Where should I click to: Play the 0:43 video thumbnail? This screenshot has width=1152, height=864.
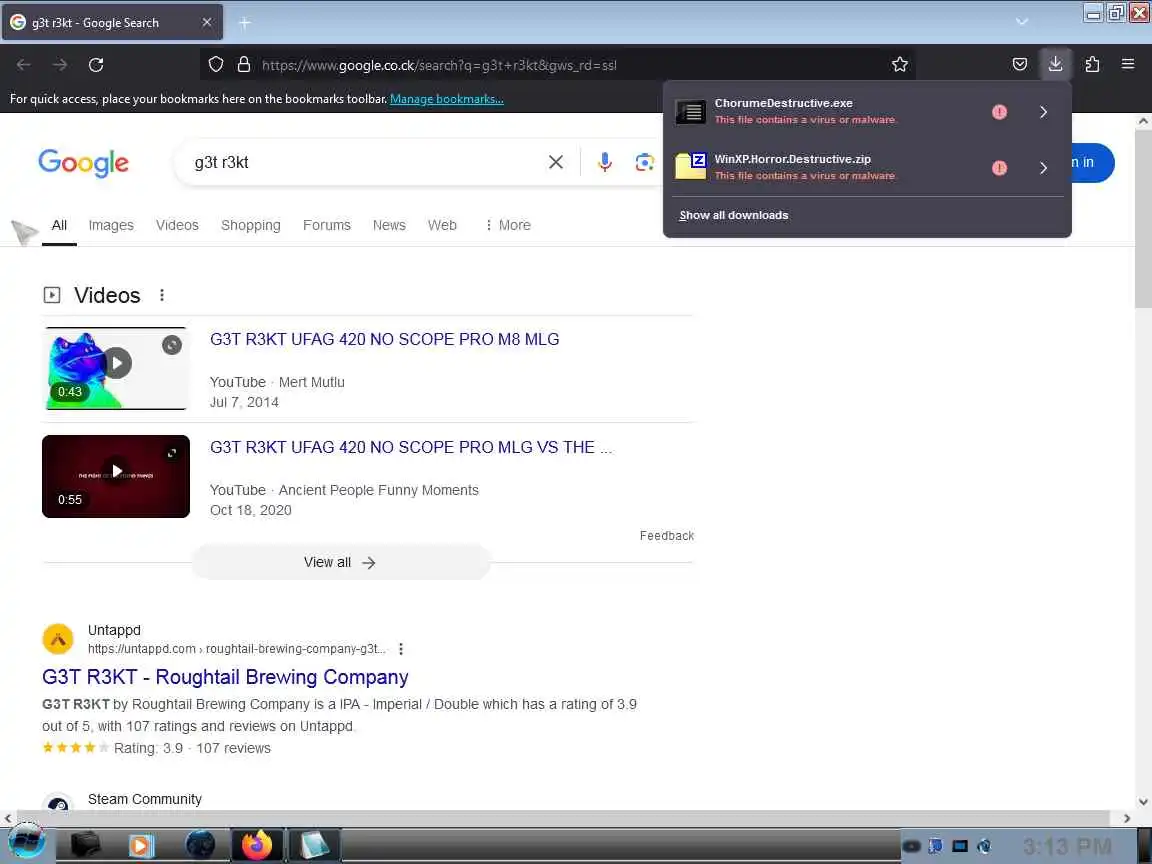[x=116, y=368]
